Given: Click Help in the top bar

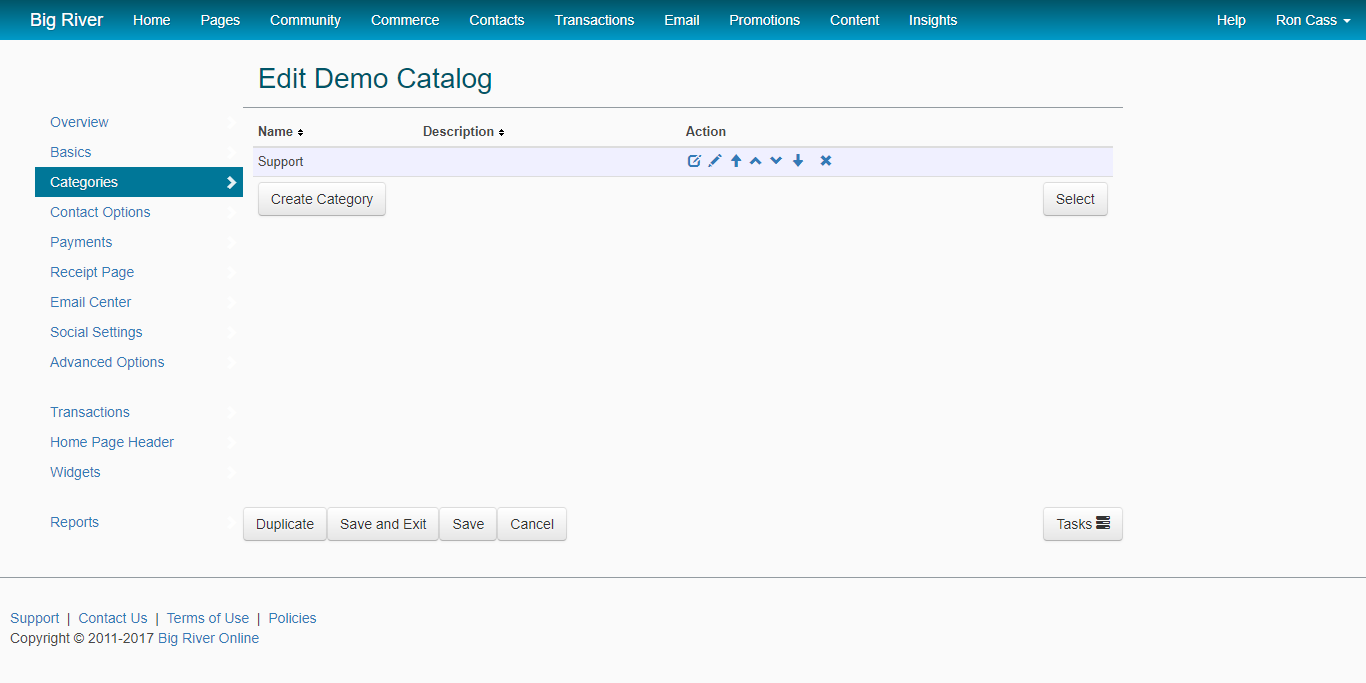Looking at the screenshot, I should tap(1231, 20).
